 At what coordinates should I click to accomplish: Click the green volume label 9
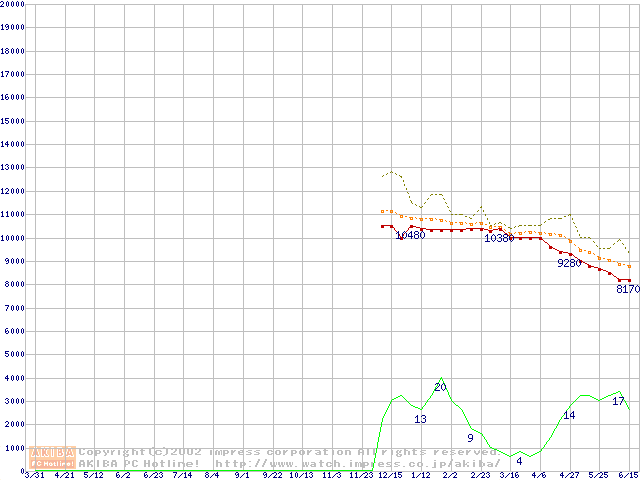(x=470, y=438)
